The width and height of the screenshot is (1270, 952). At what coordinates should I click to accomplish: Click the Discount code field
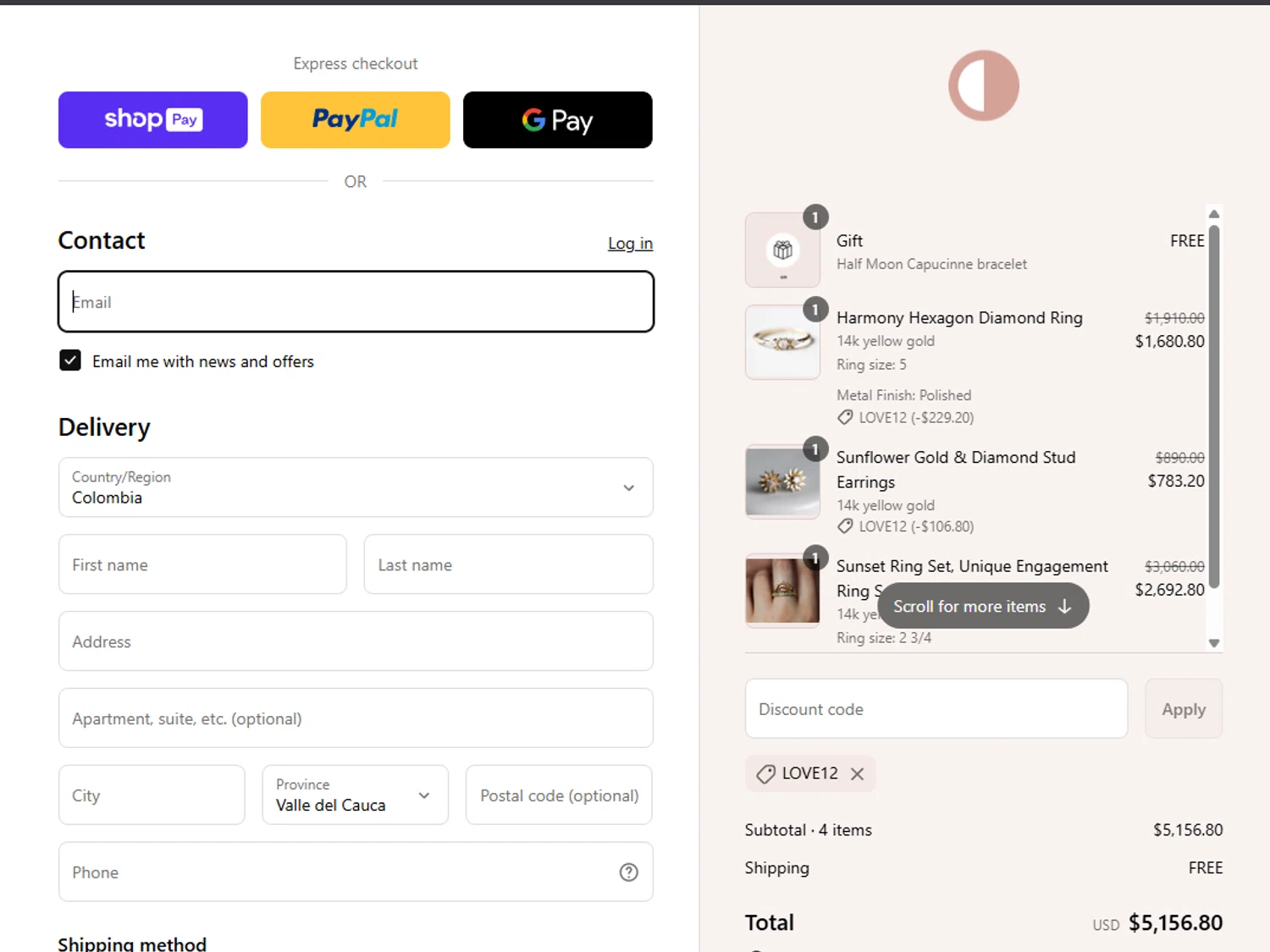click(x=936, y=708)
